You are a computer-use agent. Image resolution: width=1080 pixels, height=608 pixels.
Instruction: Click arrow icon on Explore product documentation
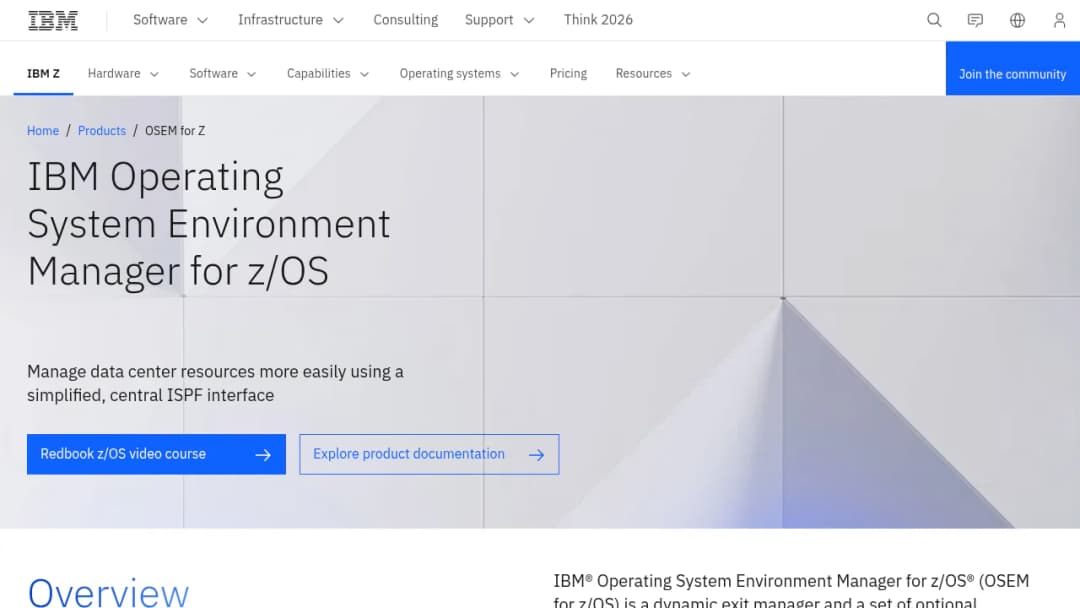tap(537, 454)
